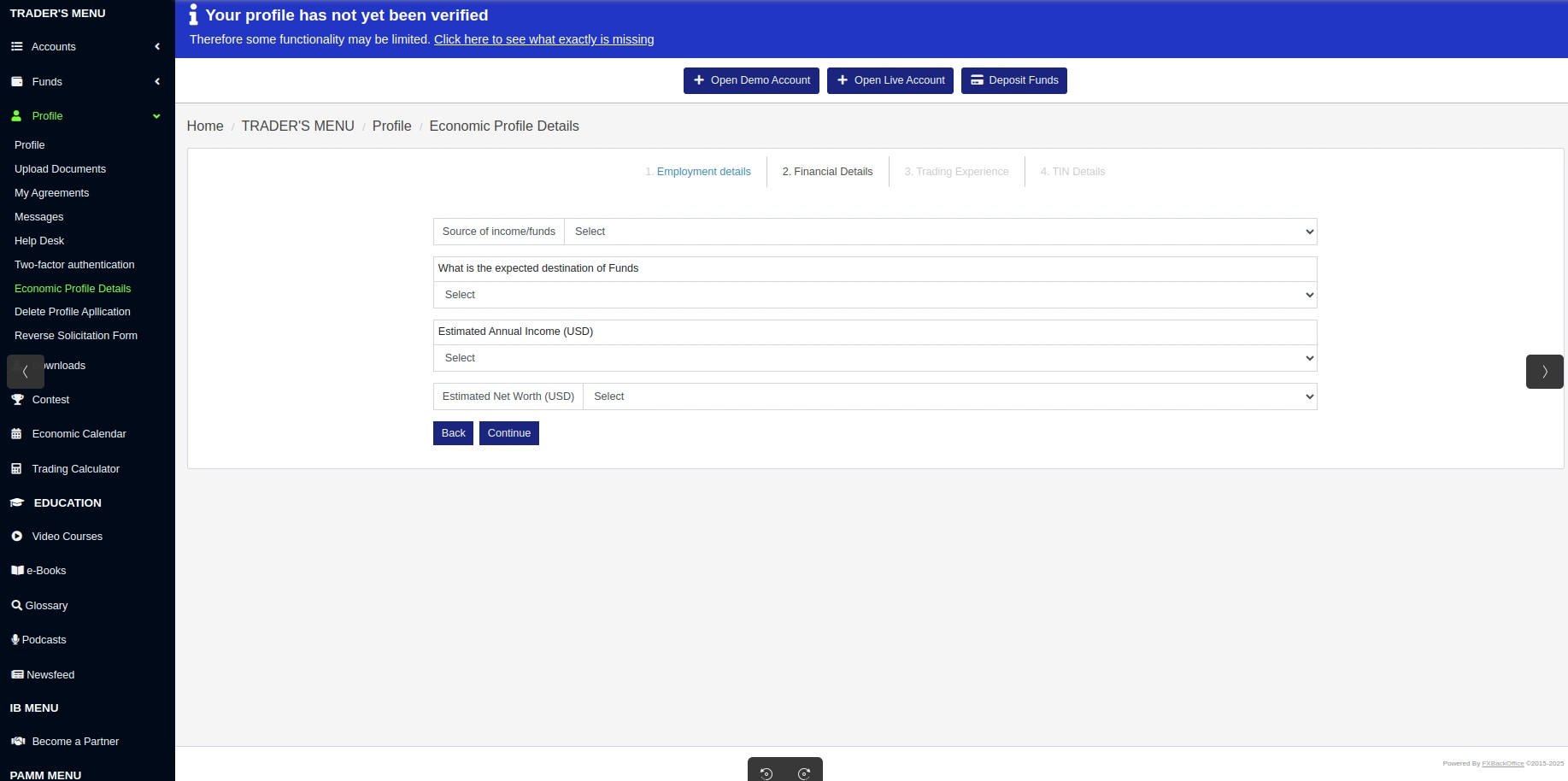Viewport: 1568px width, 781px height.
Task: Open the Source of income/funds dropdown
Action: pos(940,232)
